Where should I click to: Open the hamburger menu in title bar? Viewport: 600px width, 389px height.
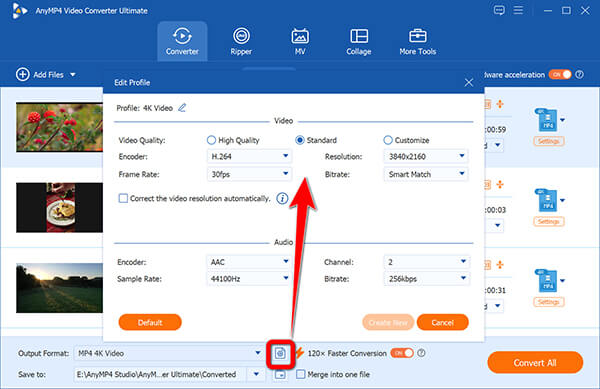point(518,10)
